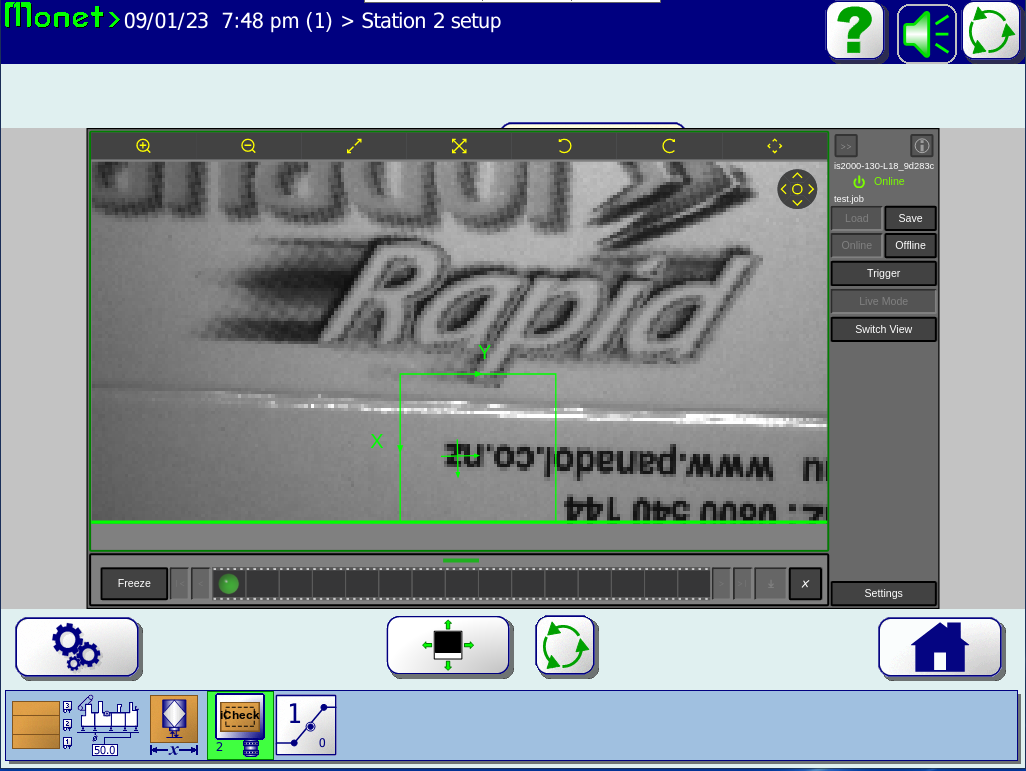This screenshot has width=1026, height=771.
Task: Open the question mark help button
Action: pyautogui.click(x=855, y=31)
